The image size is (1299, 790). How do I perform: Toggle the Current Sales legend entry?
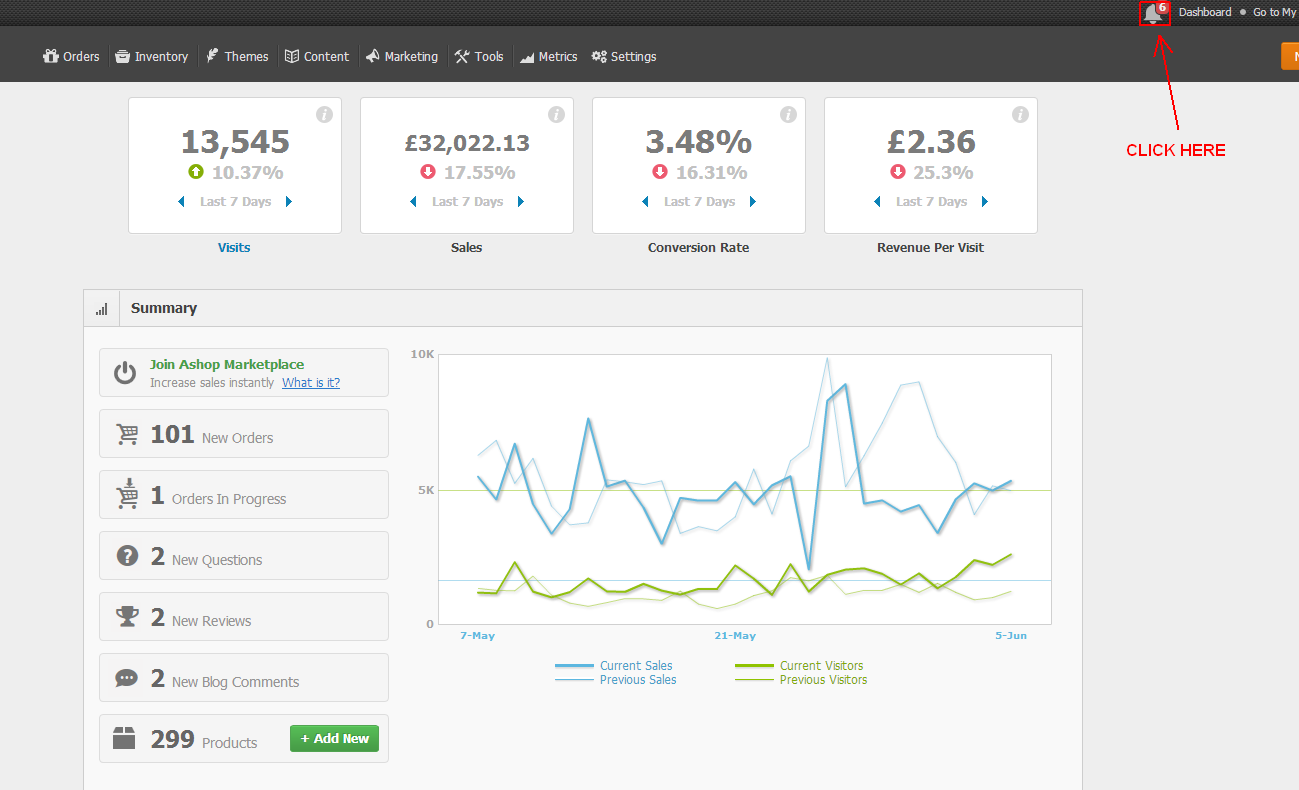614,666
